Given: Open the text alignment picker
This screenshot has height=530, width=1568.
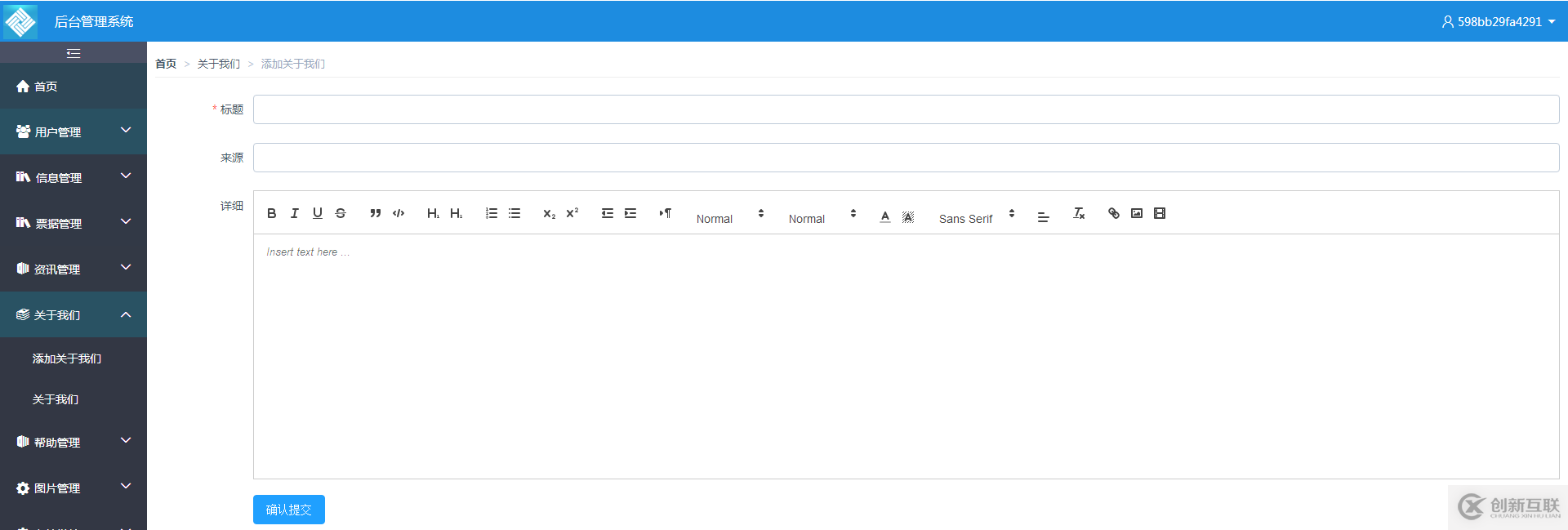Looking at the screenshot, I should tap(1043, 217).
